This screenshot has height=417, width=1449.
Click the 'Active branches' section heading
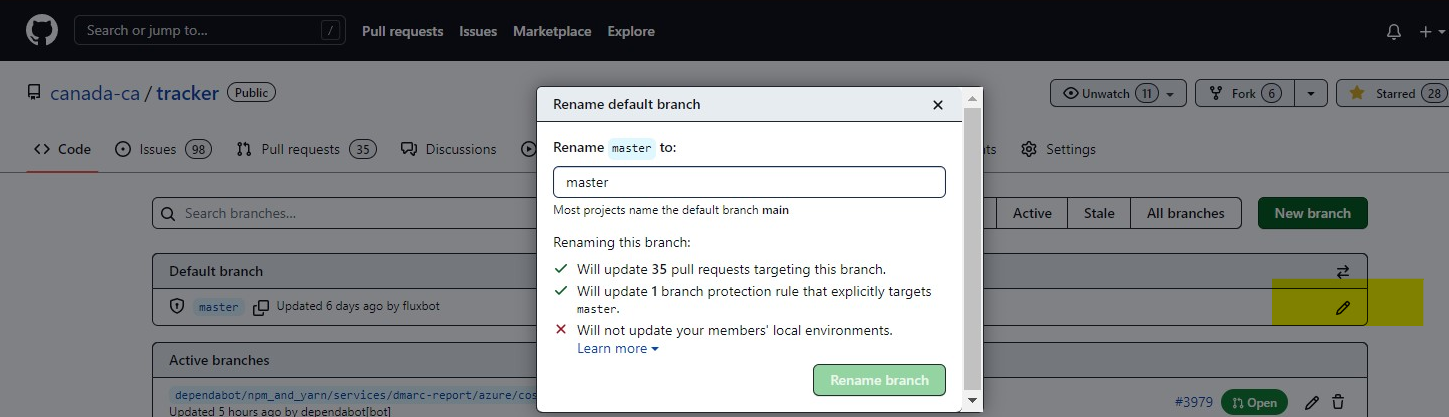point(219,360)
